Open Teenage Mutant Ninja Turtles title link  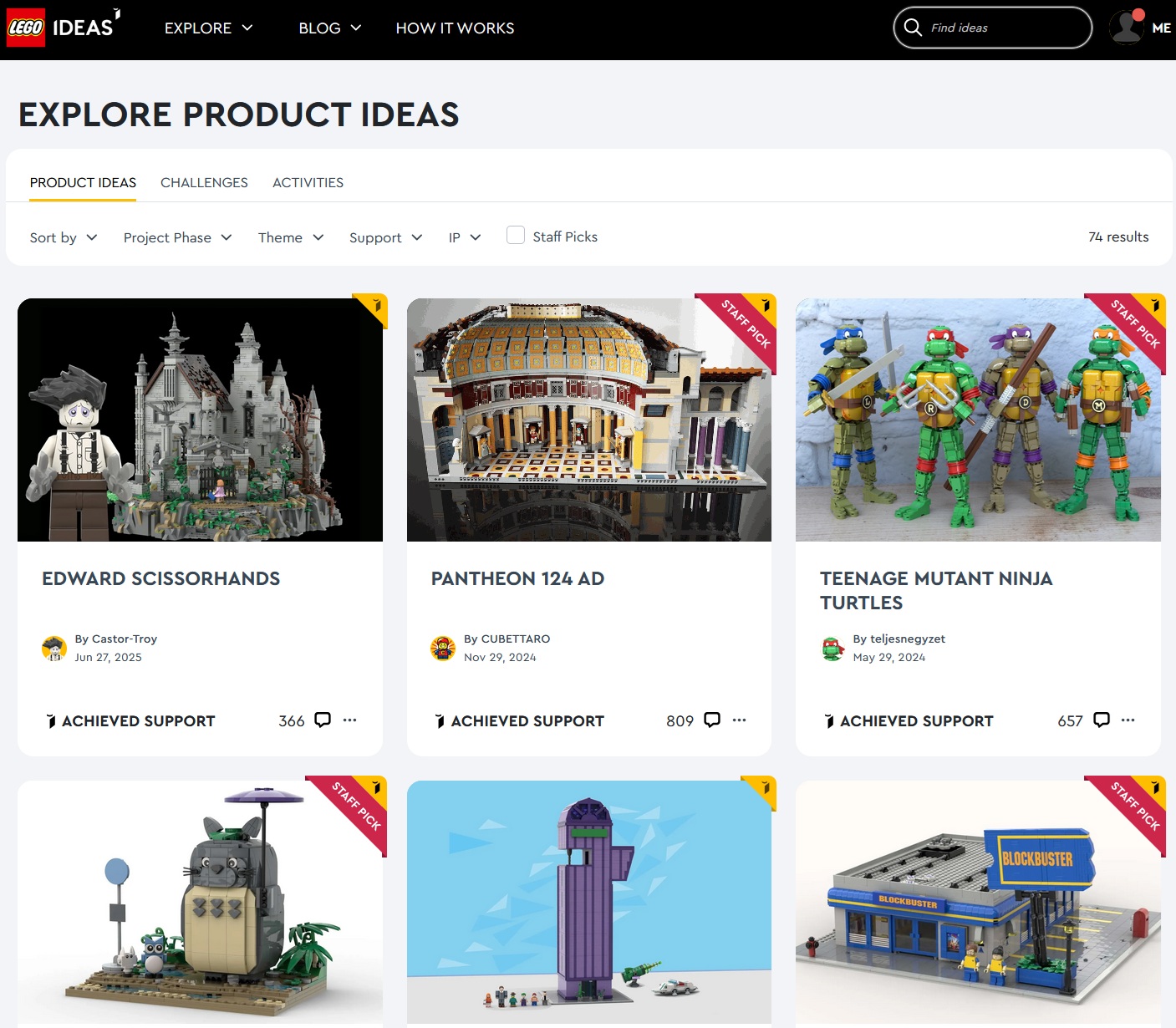[x=936, y=590]
